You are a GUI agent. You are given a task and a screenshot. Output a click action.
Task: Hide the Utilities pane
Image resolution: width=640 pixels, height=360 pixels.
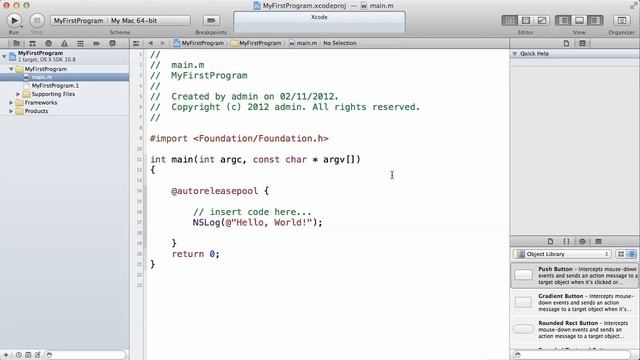595,20
